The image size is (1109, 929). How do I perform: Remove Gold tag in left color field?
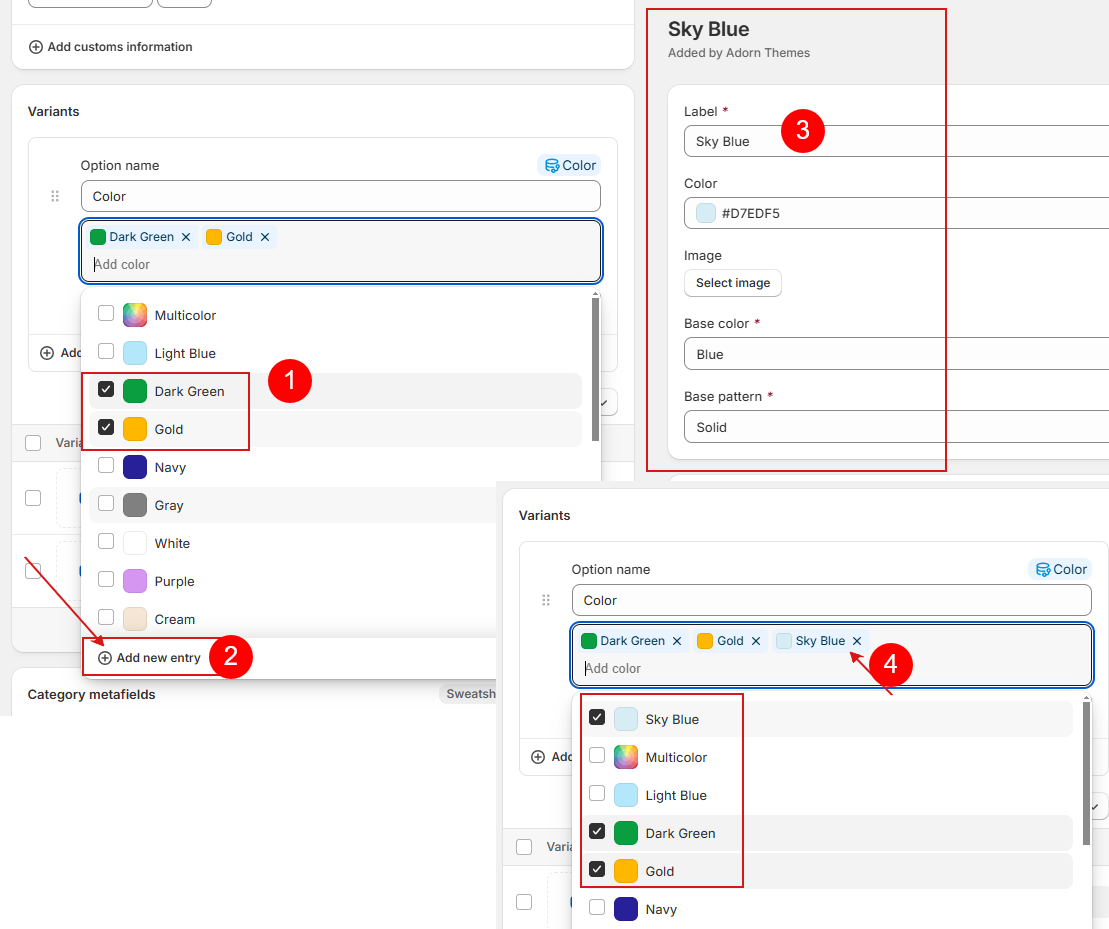pos(265,237)
